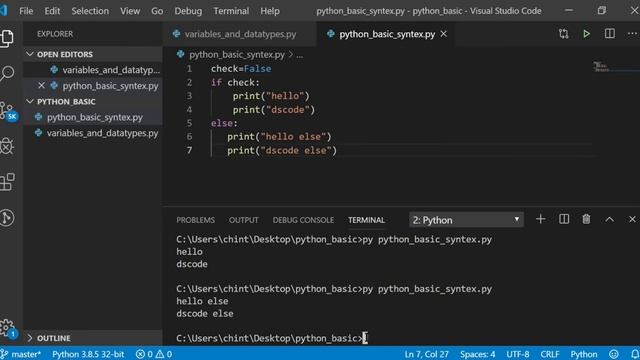Run Python file with green play button
This screenshot has width=640, height=360.
coord(587,34)
